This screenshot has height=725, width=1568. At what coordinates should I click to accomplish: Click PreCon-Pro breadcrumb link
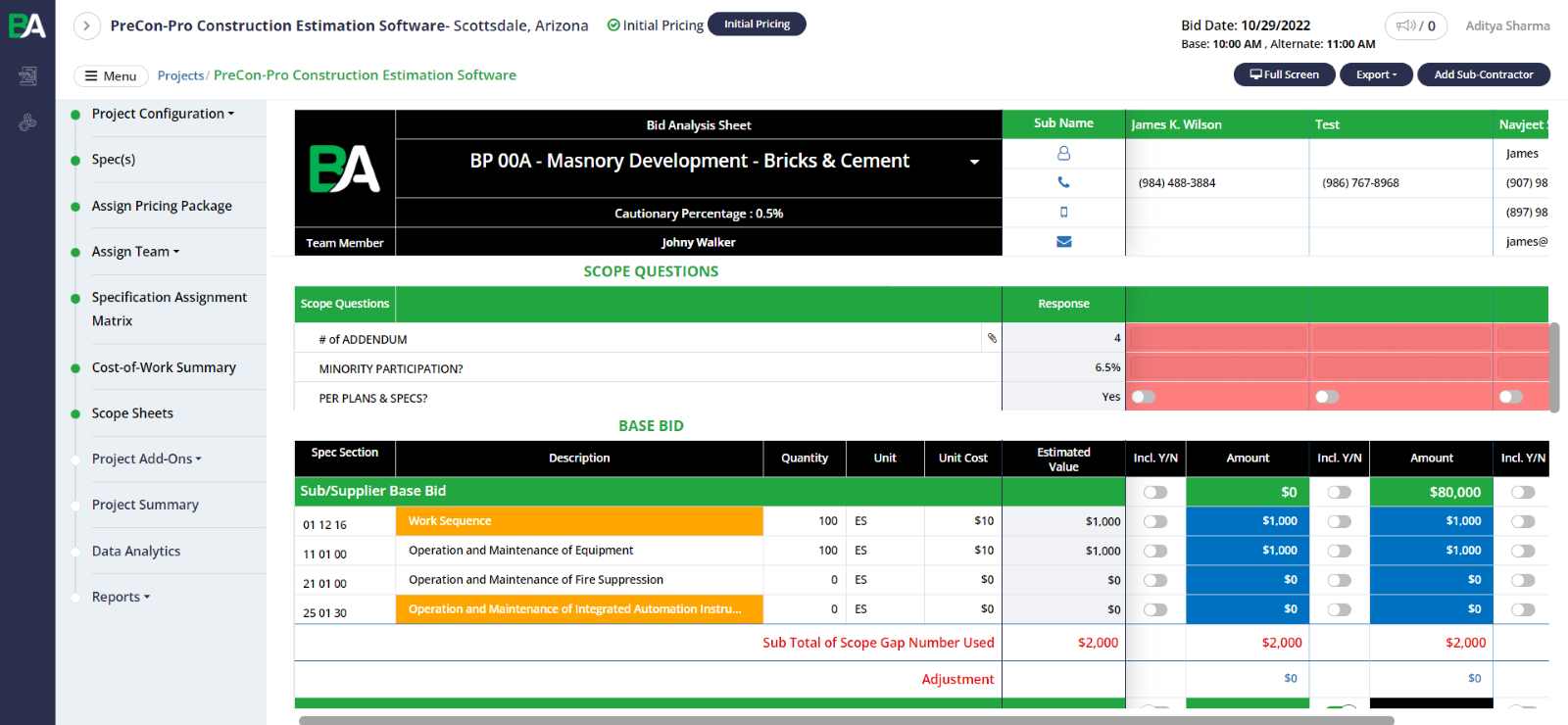[x=365, y=75]
